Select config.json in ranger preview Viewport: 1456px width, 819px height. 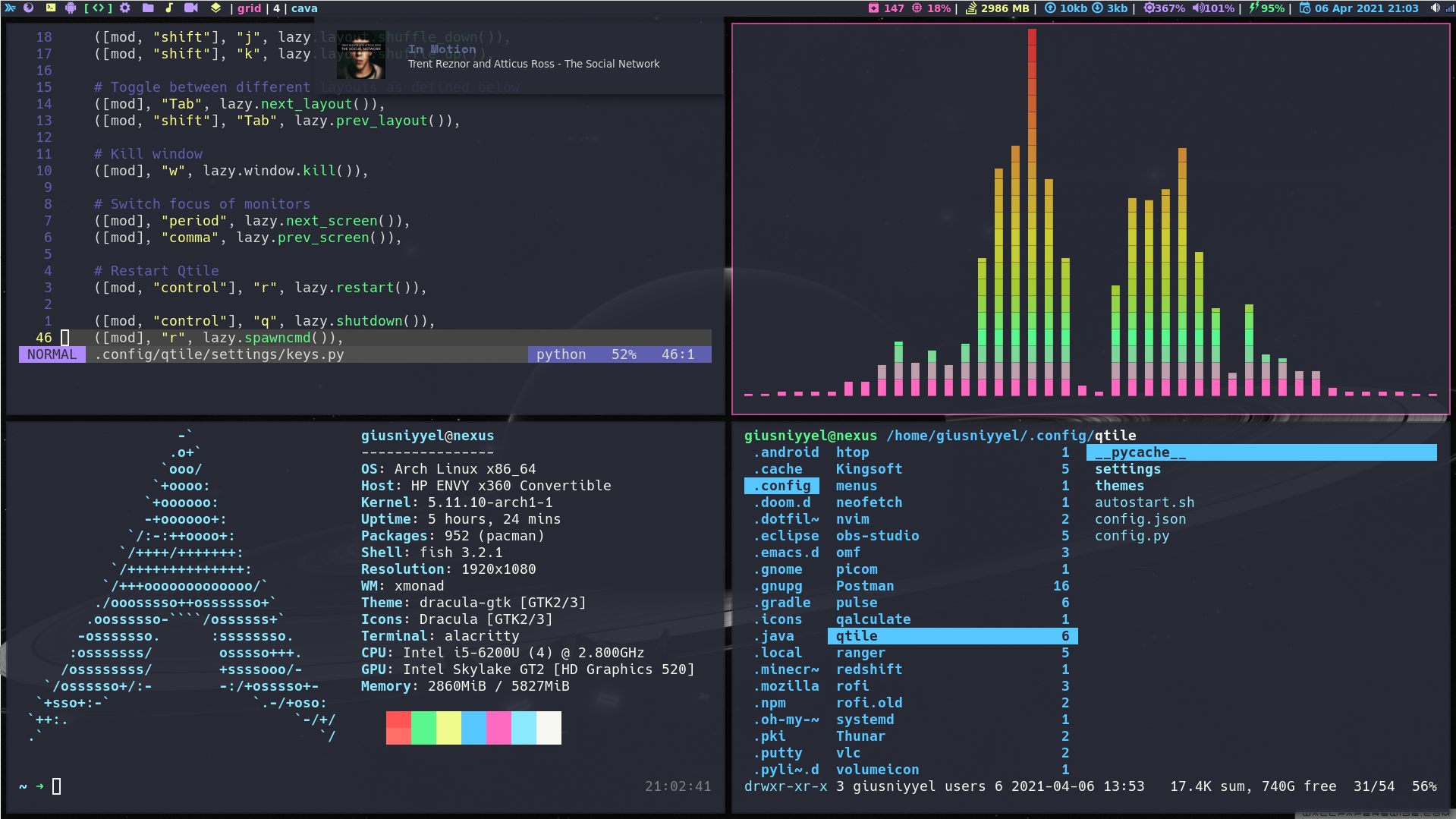coord(1140,519)
